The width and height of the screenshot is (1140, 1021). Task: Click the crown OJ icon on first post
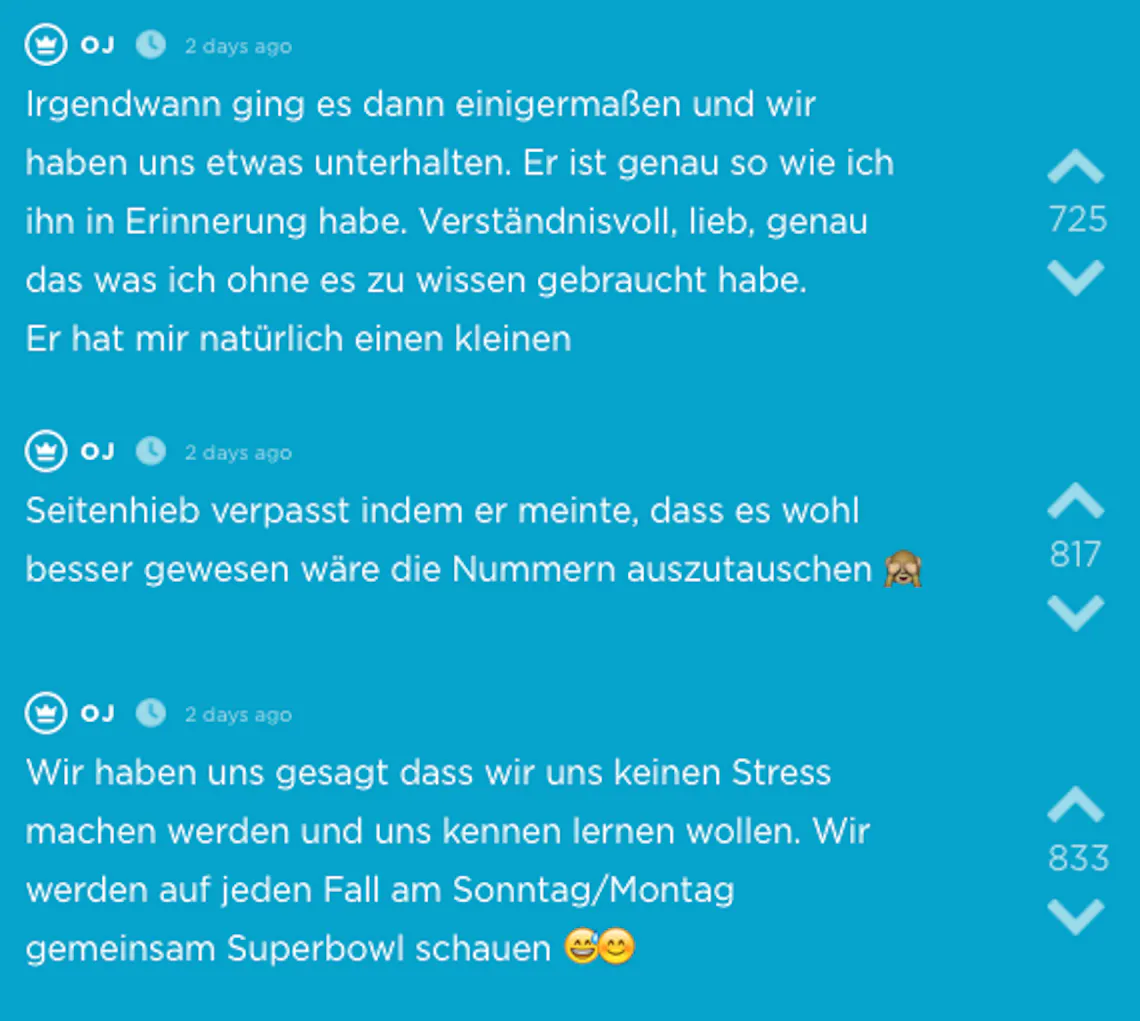click(x=46, y=45)
